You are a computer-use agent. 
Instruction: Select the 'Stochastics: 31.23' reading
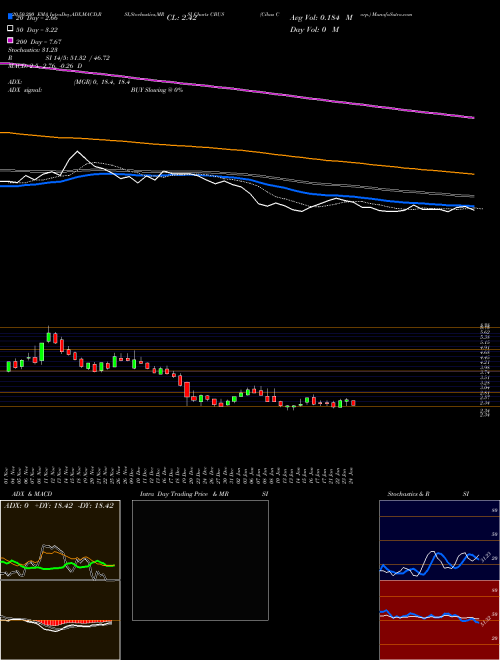tap(32, 50)
